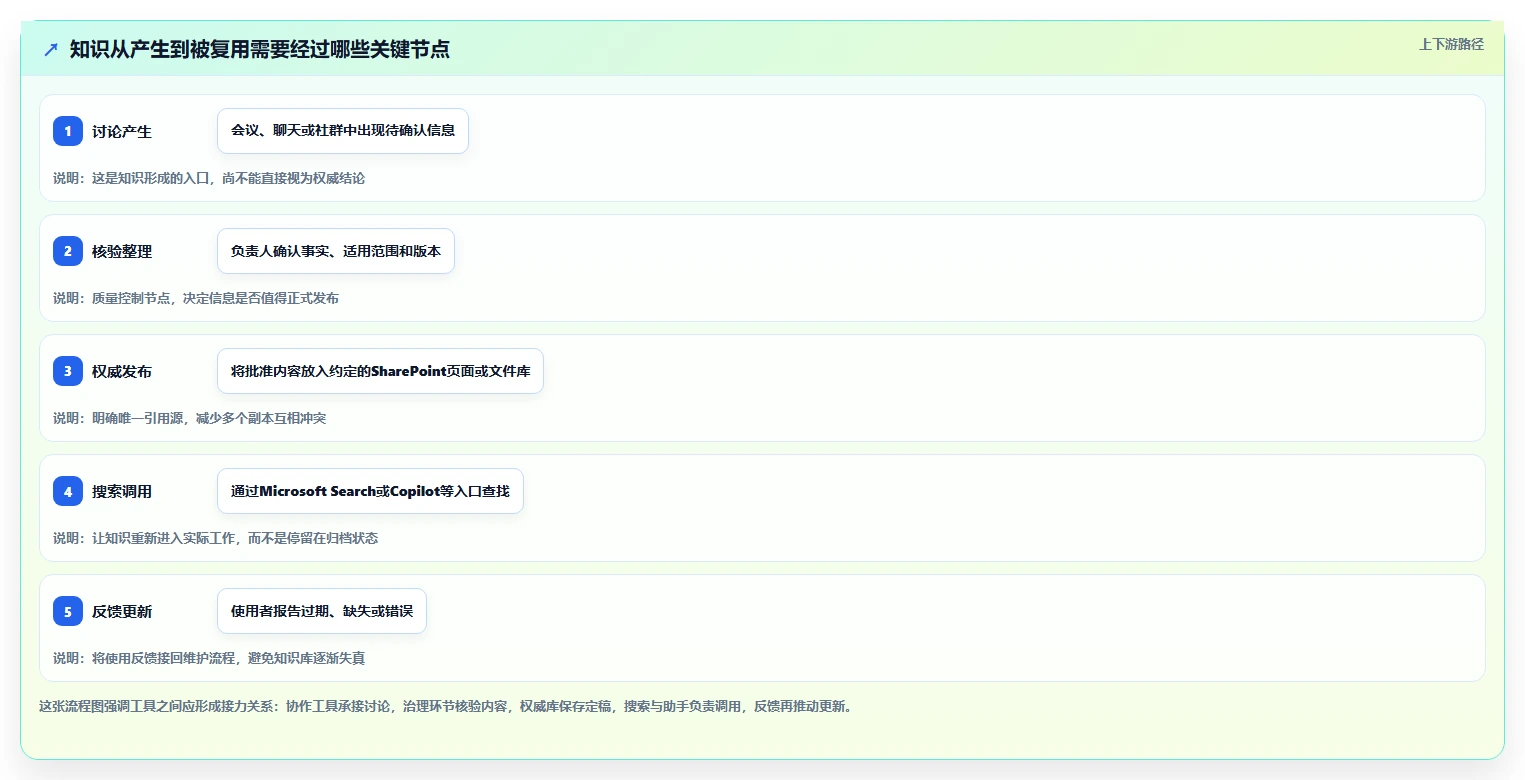Click the 核验整理 step title
Screen dimensions: 1525x780
point(122,252)
